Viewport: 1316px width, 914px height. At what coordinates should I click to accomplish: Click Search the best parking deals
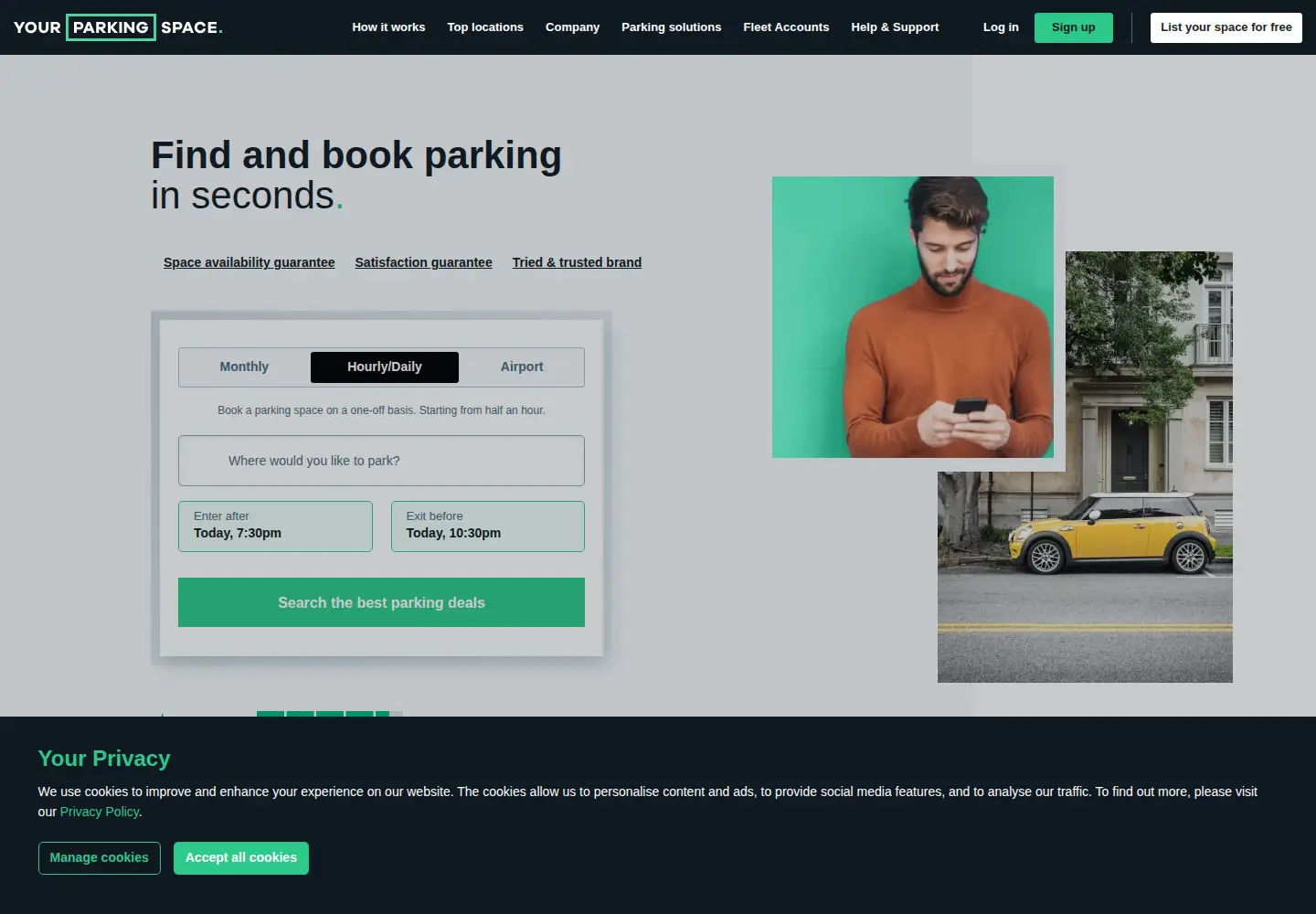[381, 602]
